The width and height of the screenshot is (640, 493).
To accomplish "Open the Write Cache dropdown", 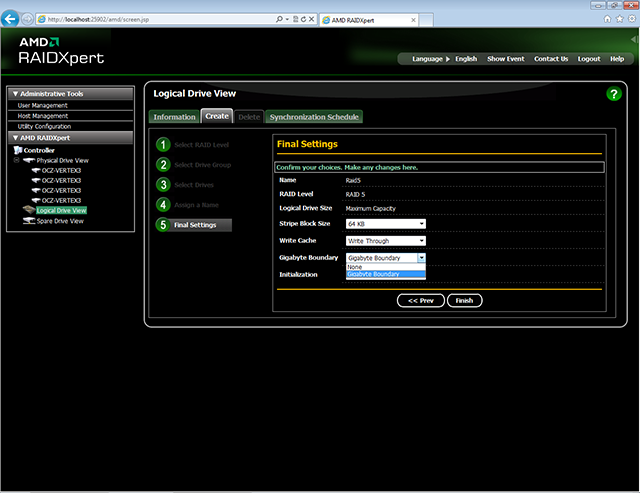I will [x=386, y=241].
